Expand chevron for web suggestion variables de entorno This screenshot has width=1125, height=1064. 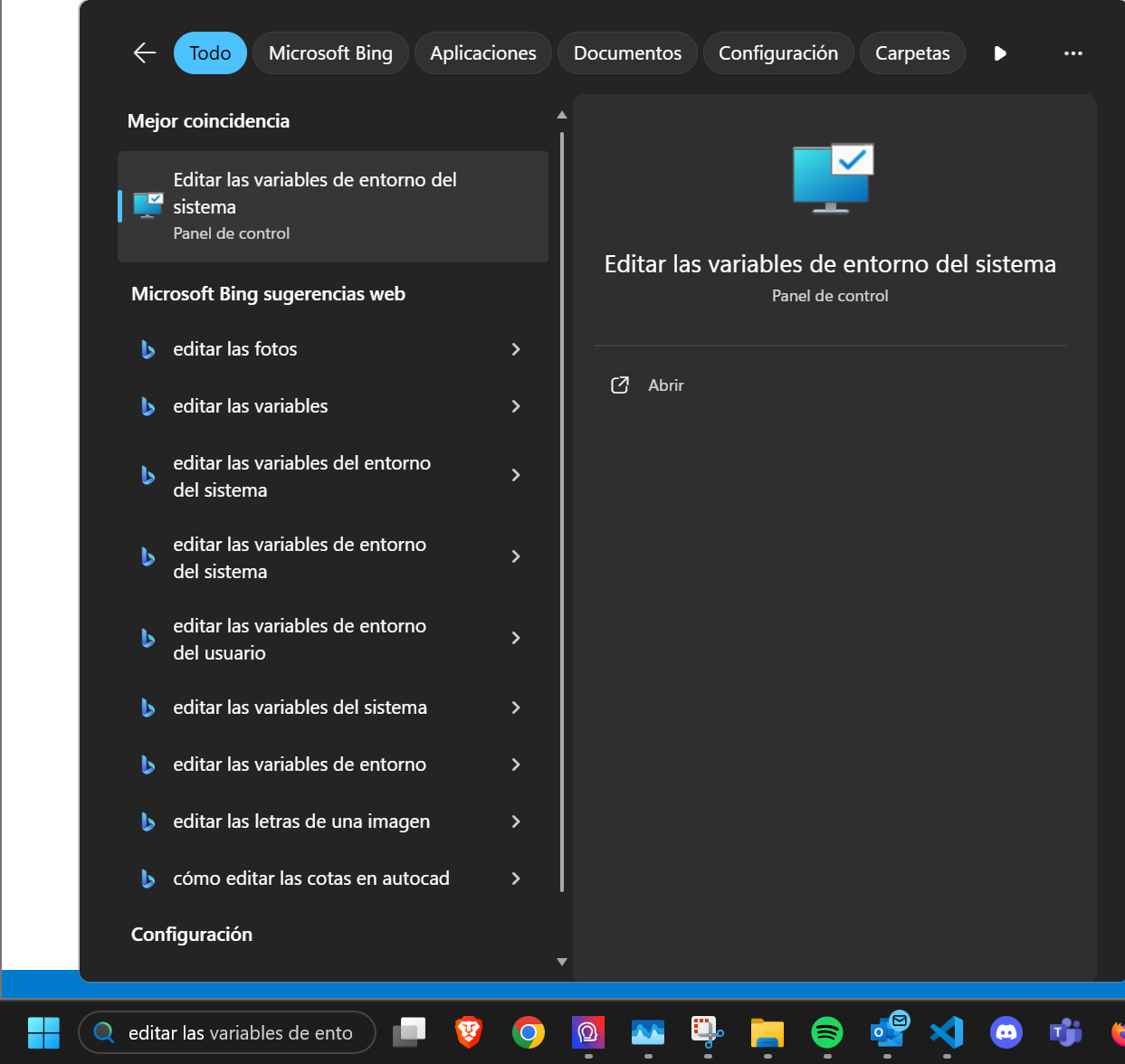(516, 765)
